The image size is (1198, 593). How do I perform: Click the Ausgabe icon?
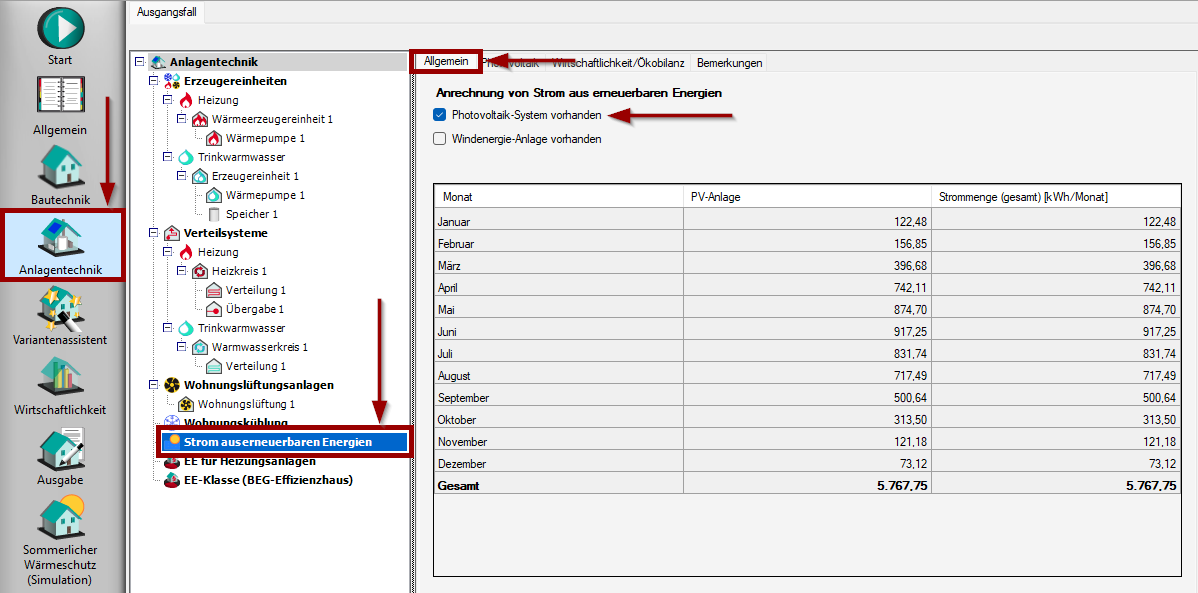(x=60, y=448)
